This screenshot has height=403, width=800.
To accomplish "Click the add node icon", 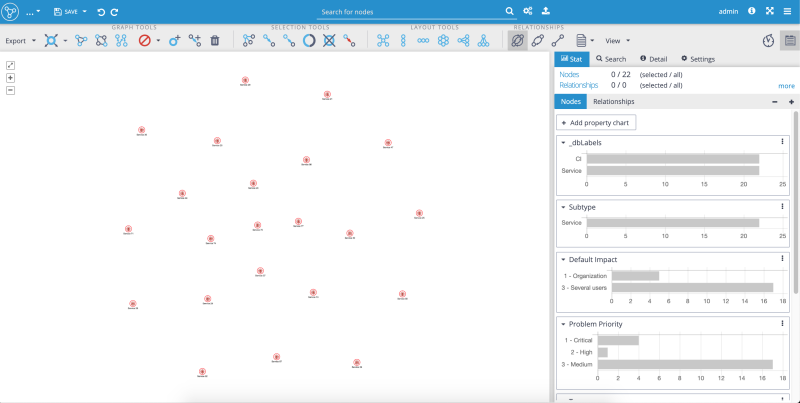I will pyautogui.click(x=174, y=40).
